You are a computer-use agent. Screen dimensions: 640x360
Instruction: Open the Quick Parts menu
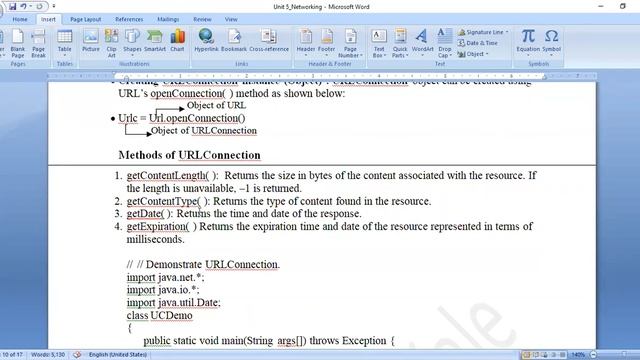(x=400, y=43)
